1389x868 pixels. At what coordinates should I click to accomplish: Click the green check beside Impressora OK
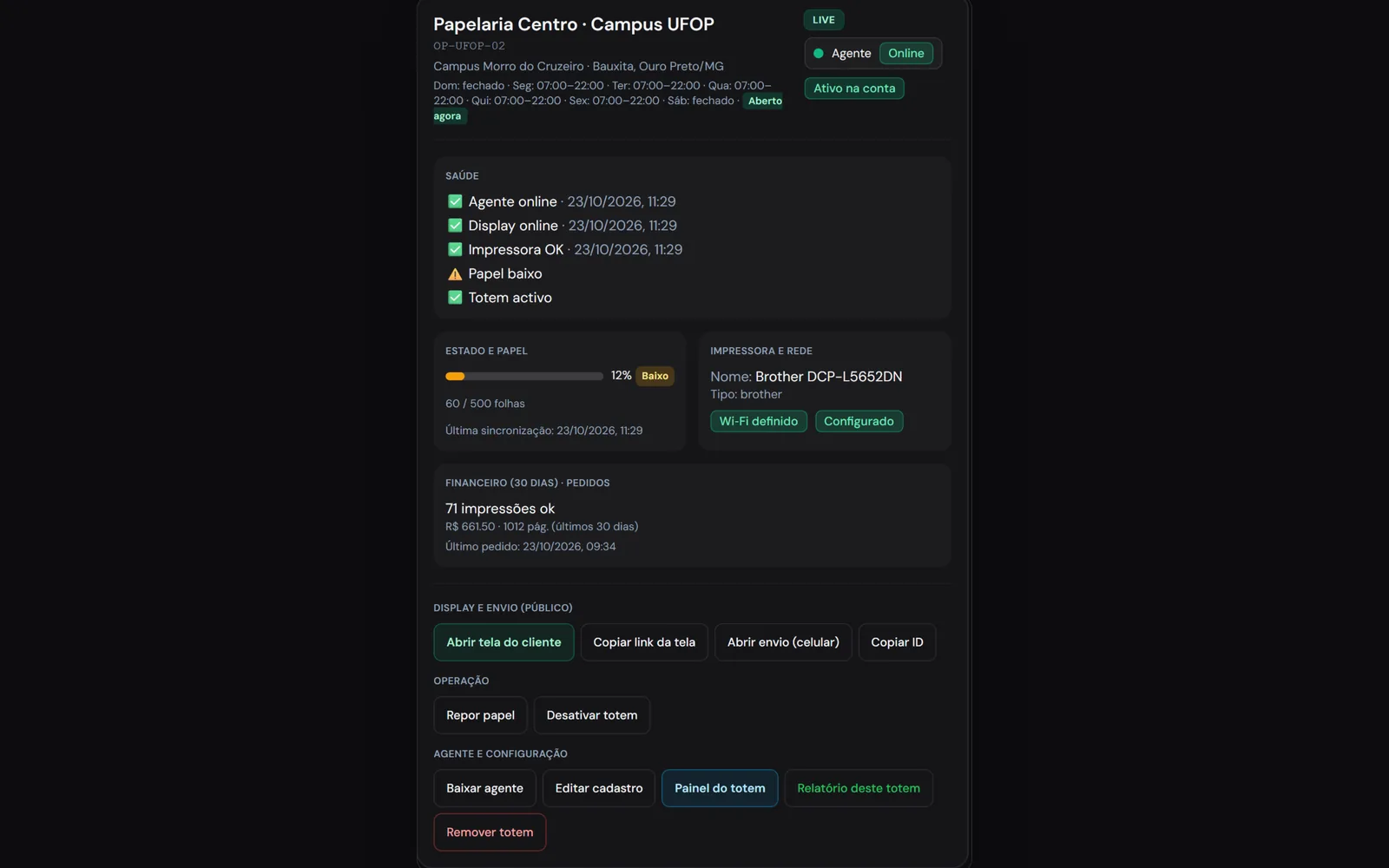coord(455,249)
